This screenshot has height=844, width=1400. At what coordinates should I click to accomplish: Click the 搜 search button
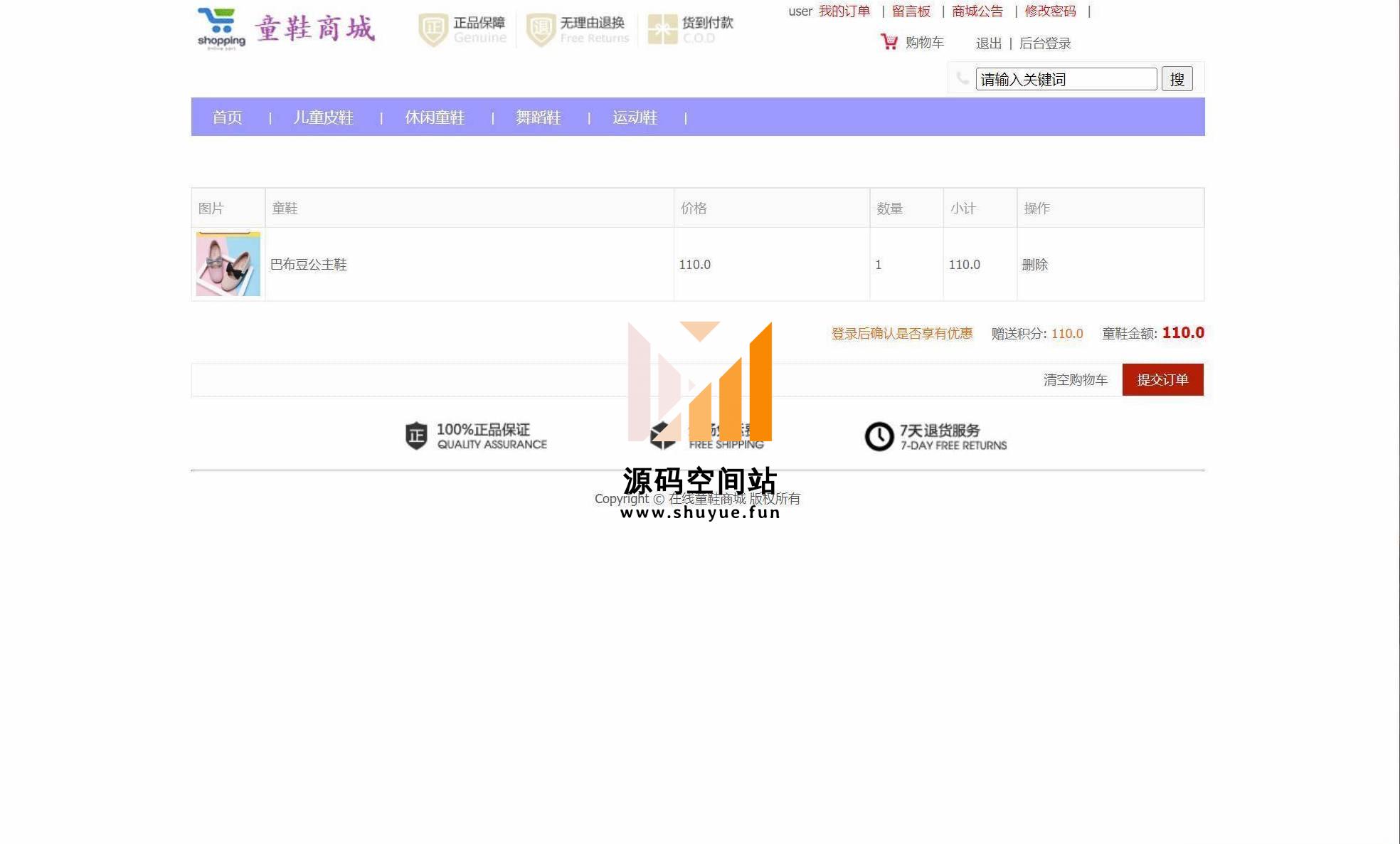coord(1177,79)
